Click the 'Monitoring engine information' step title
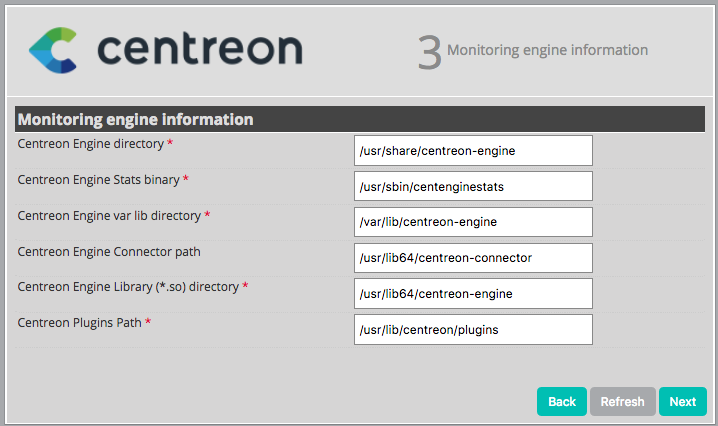This screenshot has width=718, height=426. [x=547, y=50]
